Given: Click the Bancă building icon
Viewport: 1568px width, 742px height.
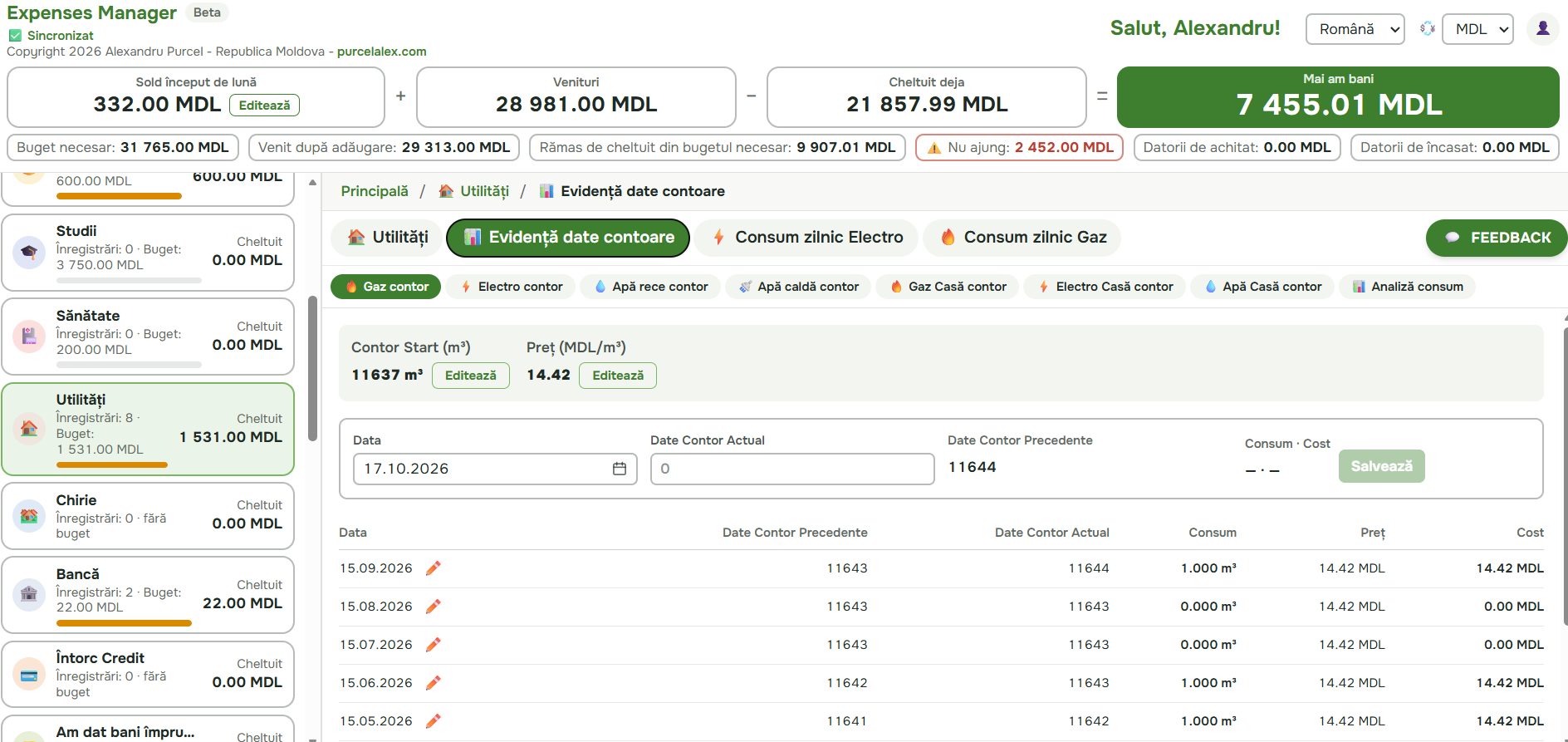Looking at the screenshot, I should [29, 594].
